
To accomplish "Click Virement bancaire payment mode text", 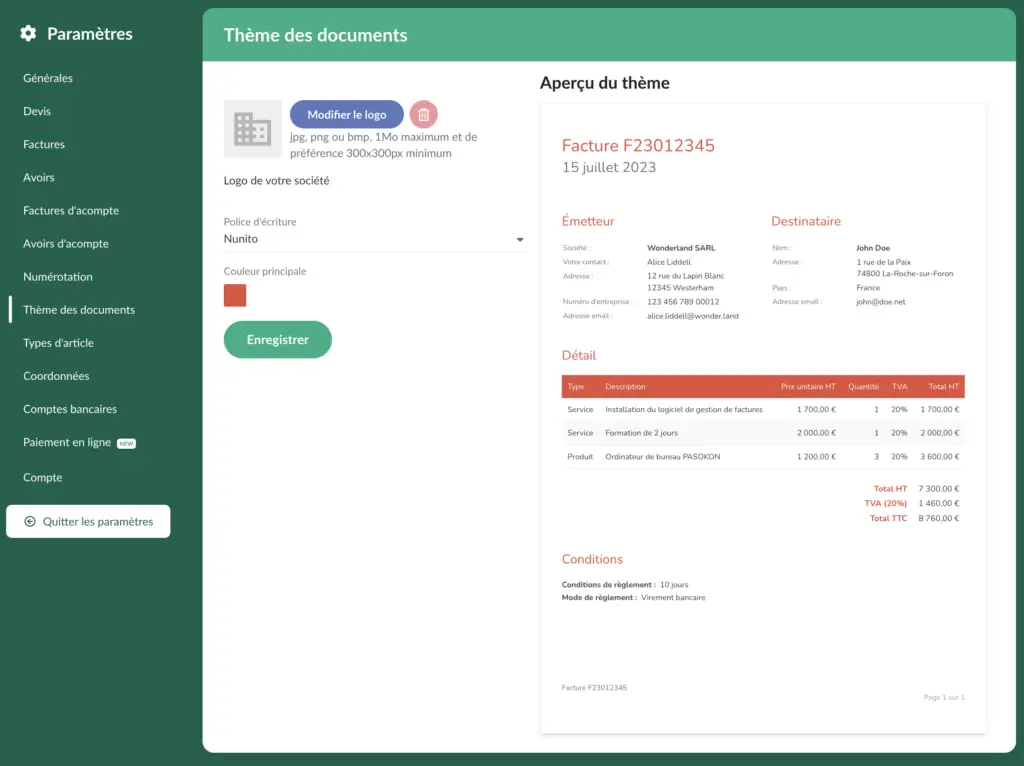I will tap(673, 598).
